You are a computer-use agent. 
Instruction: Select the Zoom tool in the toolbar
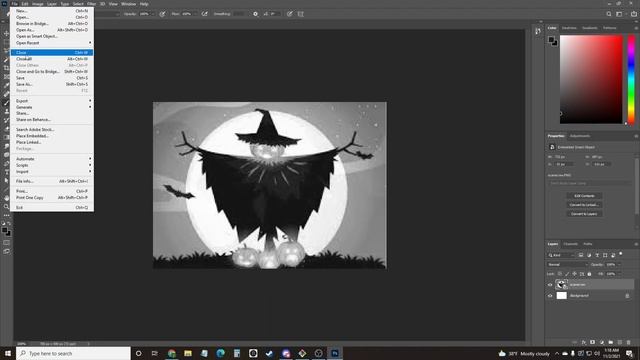tap(6, 207)
